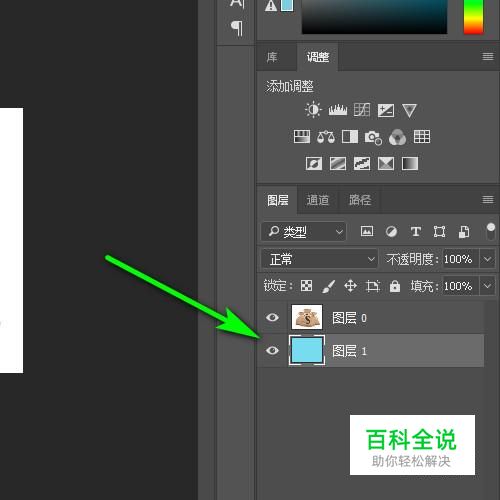Add a Black & White adjustment
The width and height of the screenshot is (500, 500).
point(350,137)
